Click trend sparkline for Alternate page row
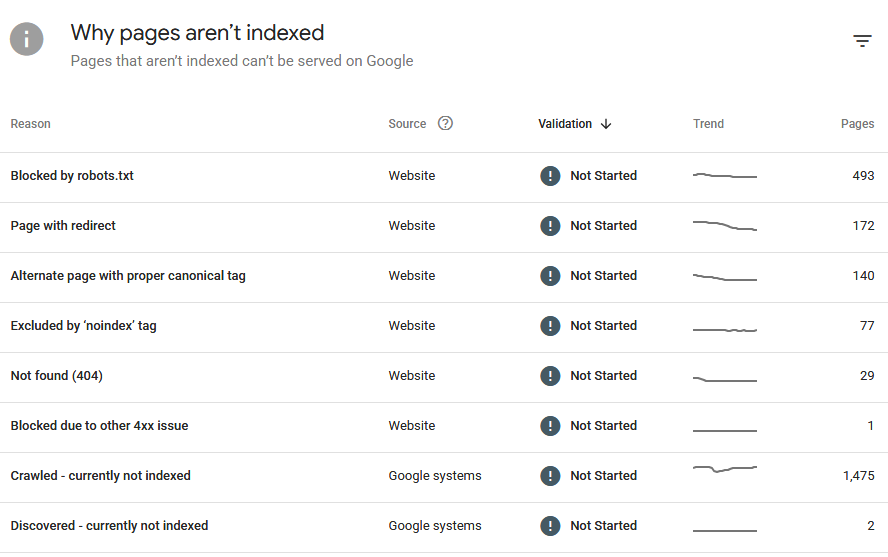 (x=725, y=277)
